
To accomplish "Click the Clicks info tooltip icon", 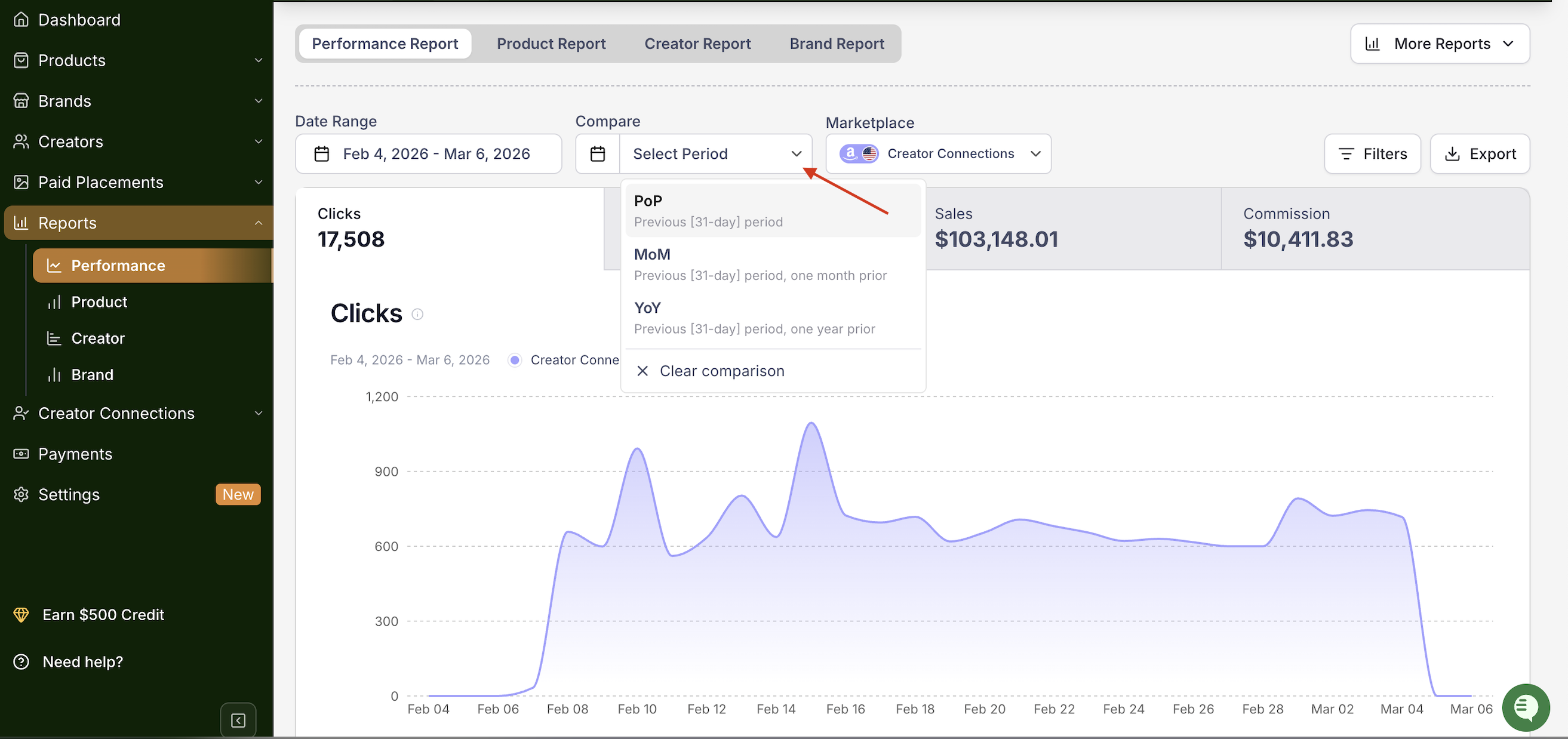I will 417,314.
